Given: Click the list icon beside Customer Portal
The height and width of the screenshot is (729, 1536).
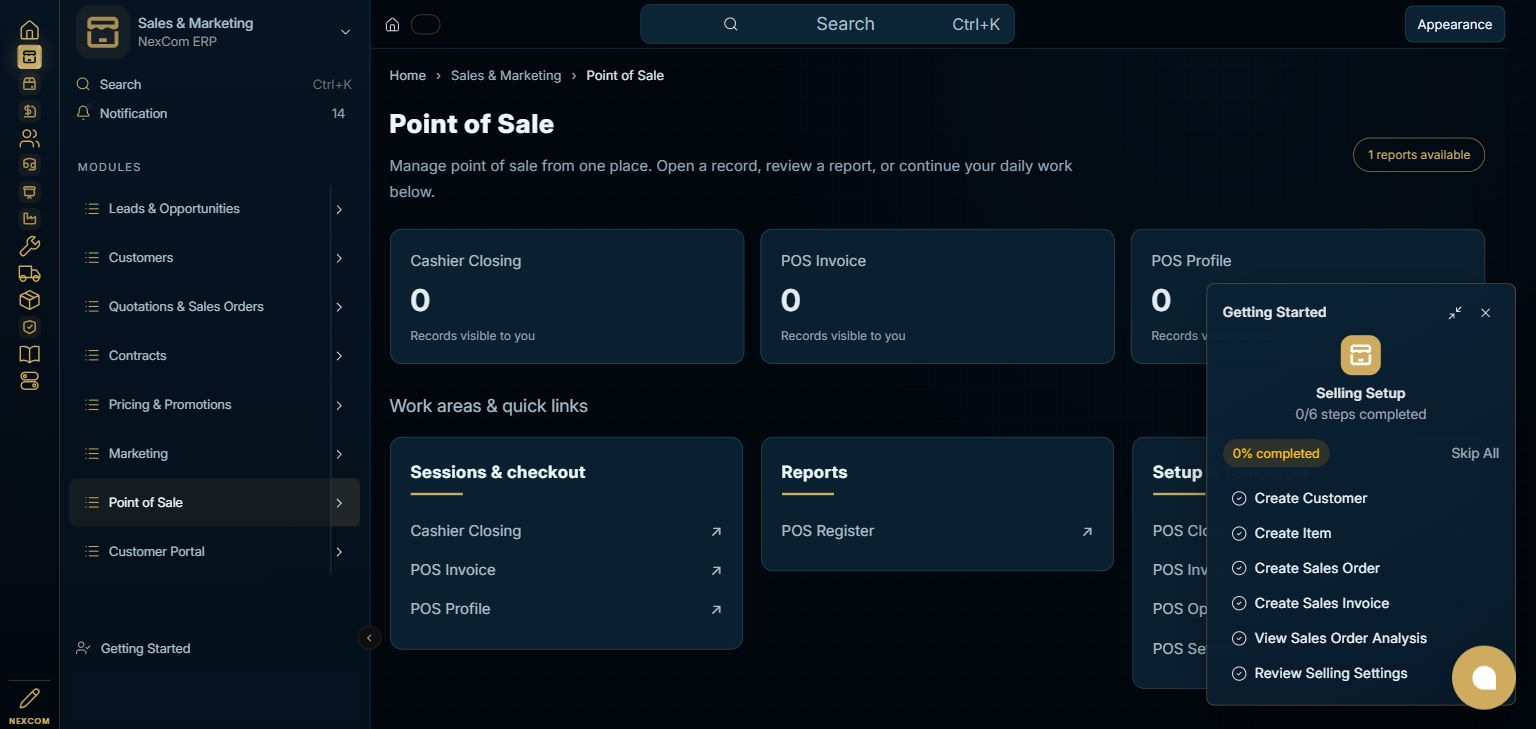Looking at the screenshot, I should point(92,552).
